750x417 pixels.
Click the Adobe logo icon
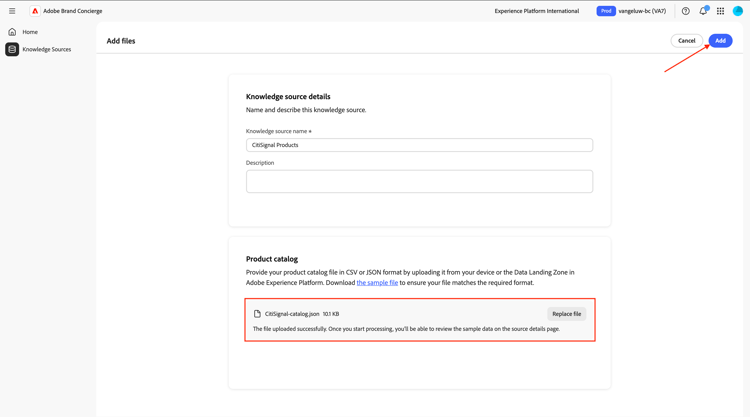35,11
